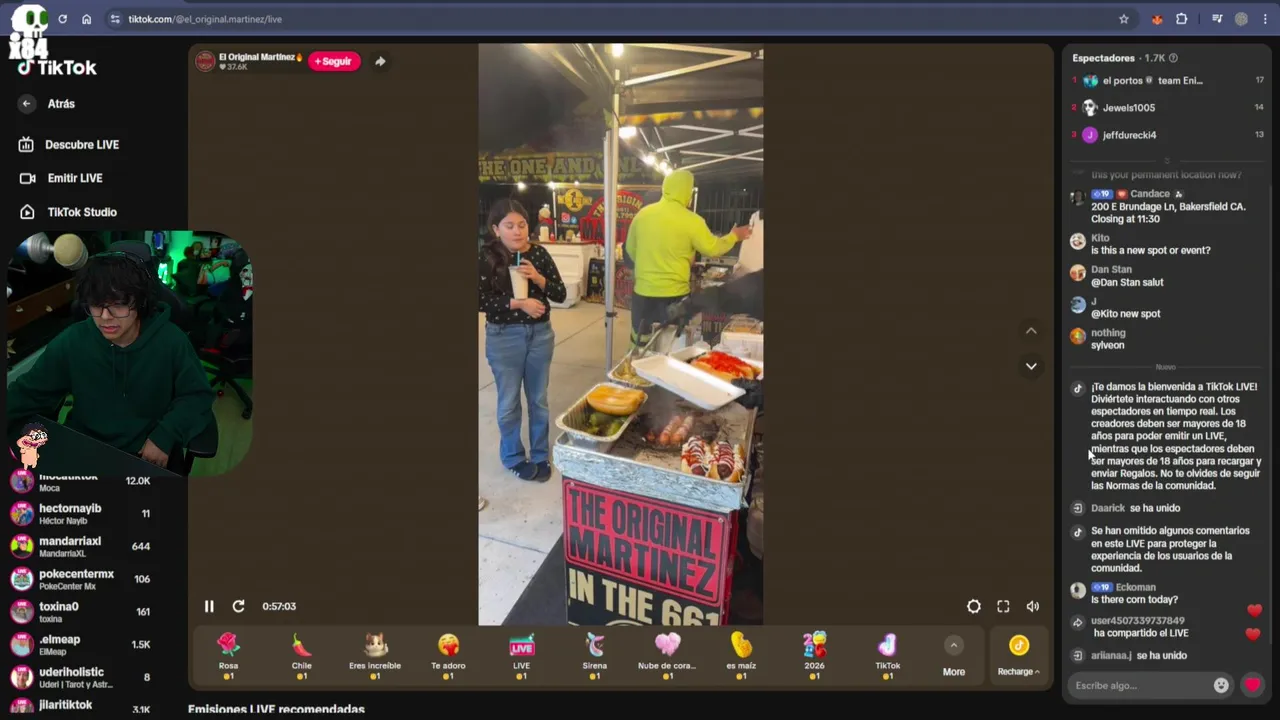The height and width of the screenshot is (720, 1280).
Task: Open hectornayib in followed list
Action: 80,514
